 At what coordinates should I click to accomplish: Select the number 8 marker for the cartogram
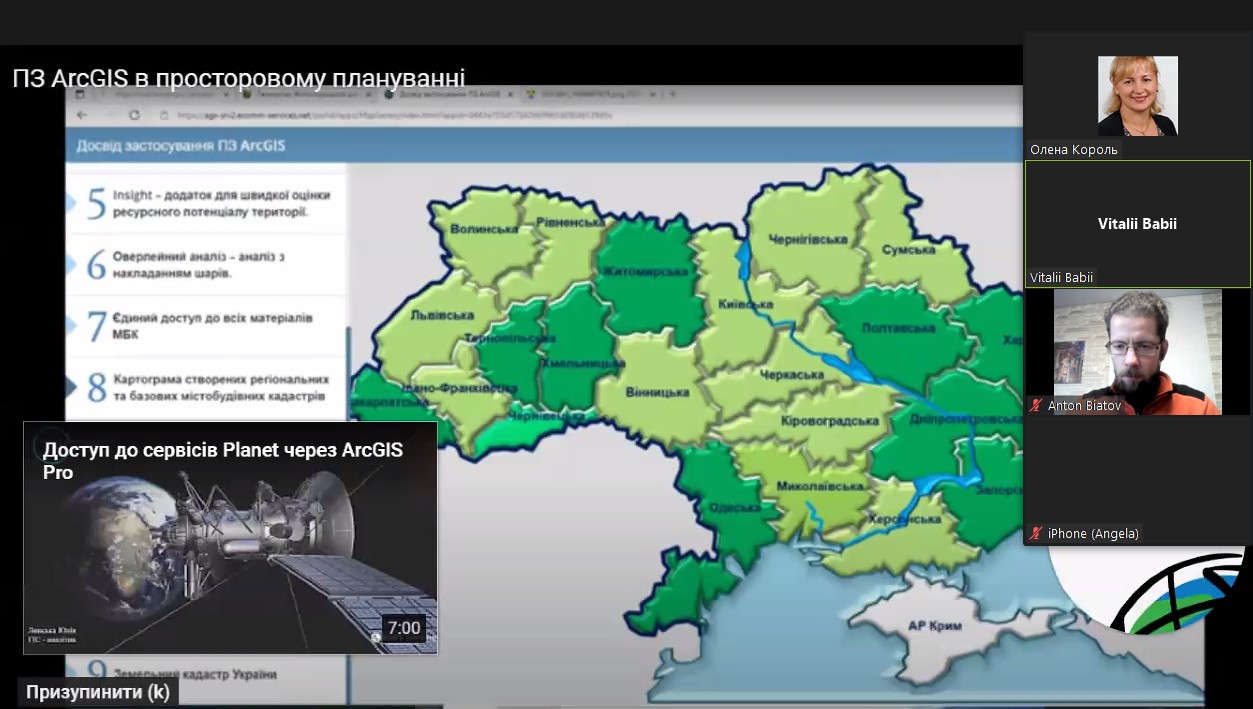pyautogui.click(x=96, y=387)
